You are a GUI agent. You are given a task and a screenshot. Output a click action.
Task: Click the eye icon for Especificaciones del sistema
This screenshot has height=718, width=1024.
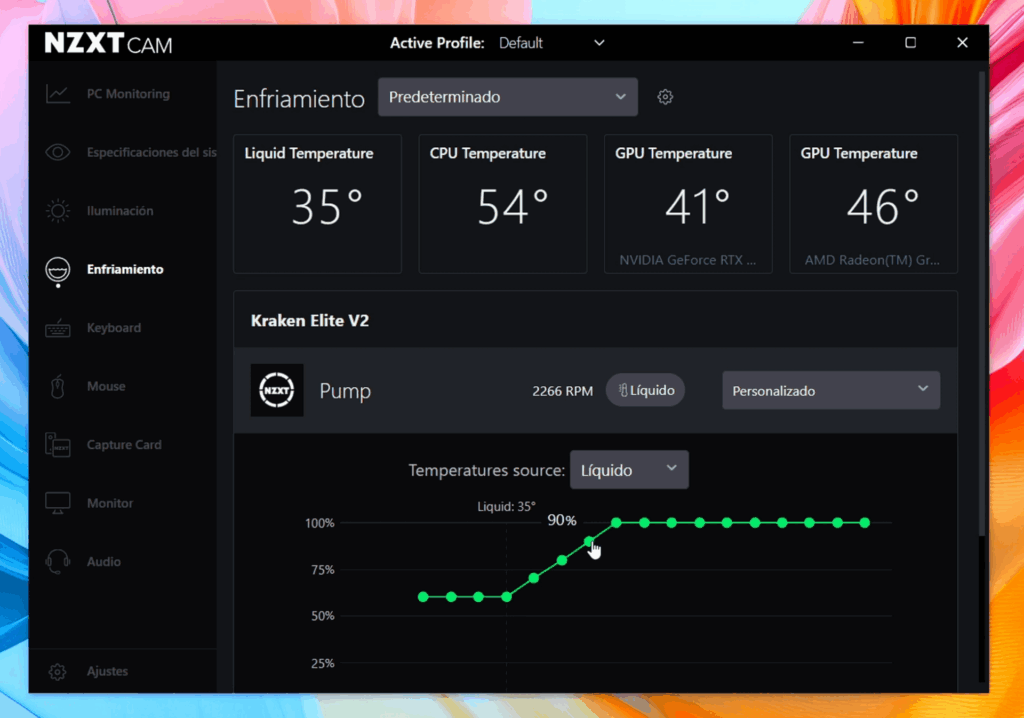point(57,152)
